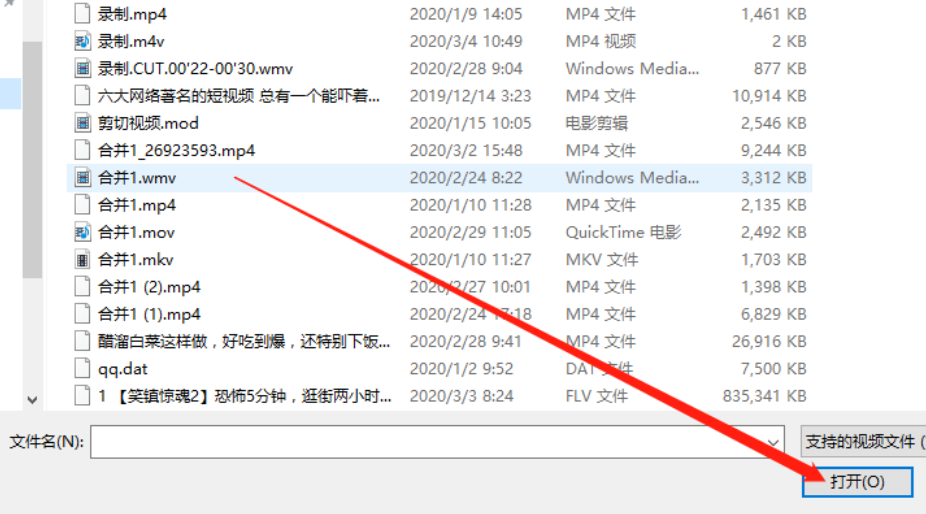Click inside the 文件名(N) text field
Image resolution: width=926 pixels, height=514 pixels.
click(x=428, y=442)
